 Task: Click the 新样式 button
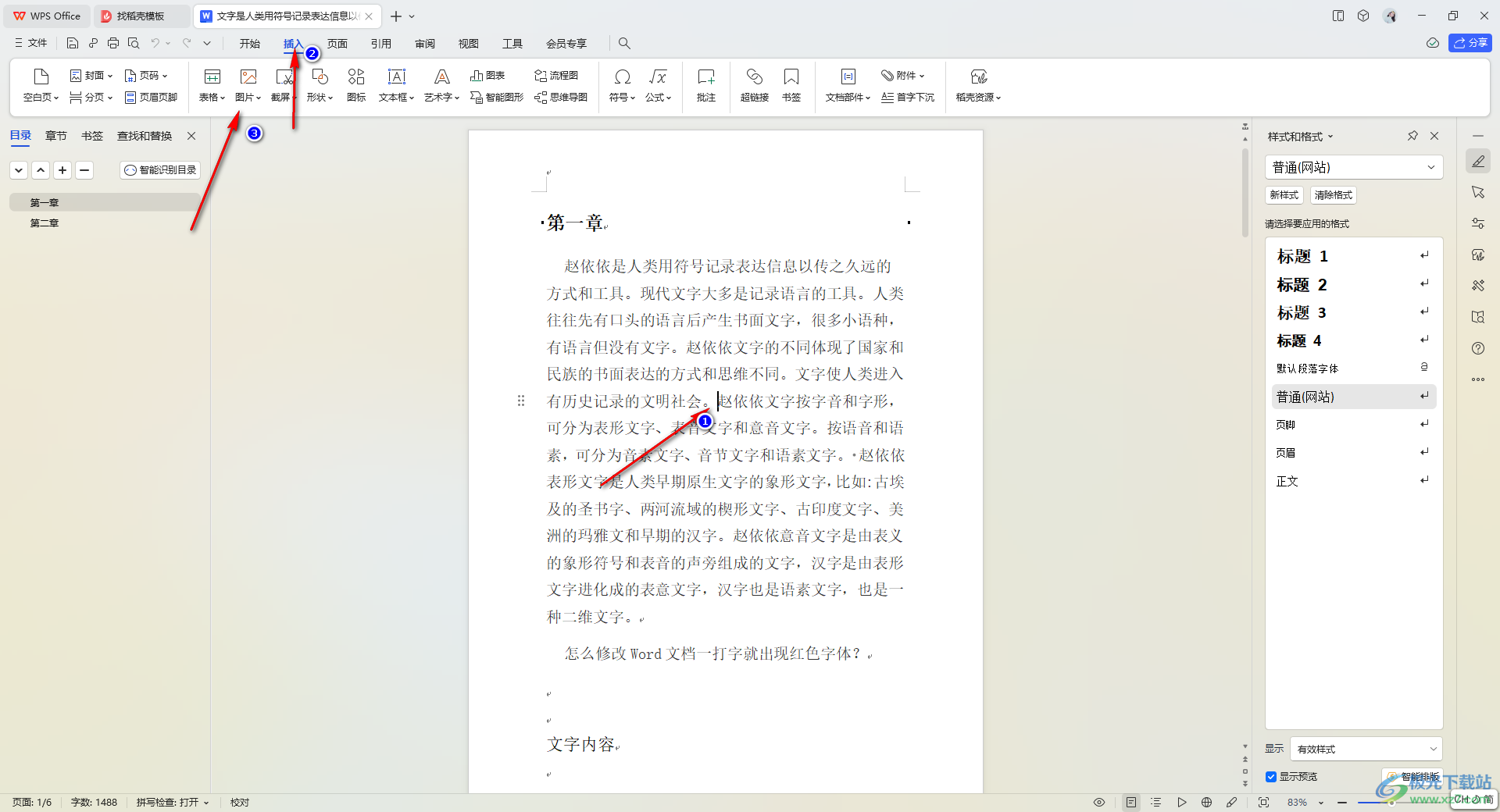click(1284, 195)
